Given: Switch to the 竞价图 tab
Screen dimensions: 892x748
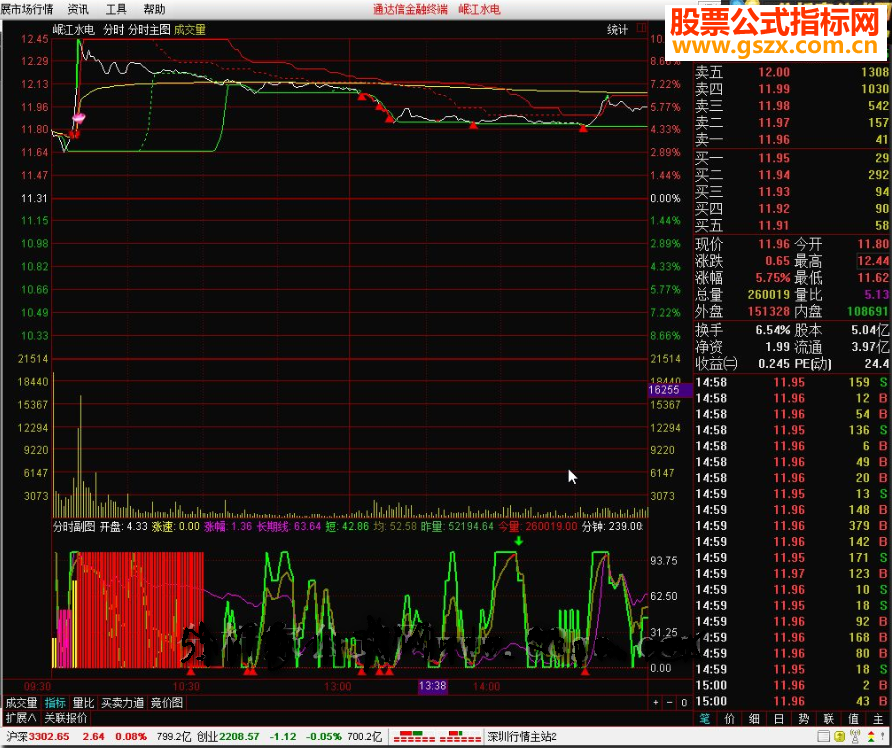Looking at the screenshot, I should tap(167, 702).
